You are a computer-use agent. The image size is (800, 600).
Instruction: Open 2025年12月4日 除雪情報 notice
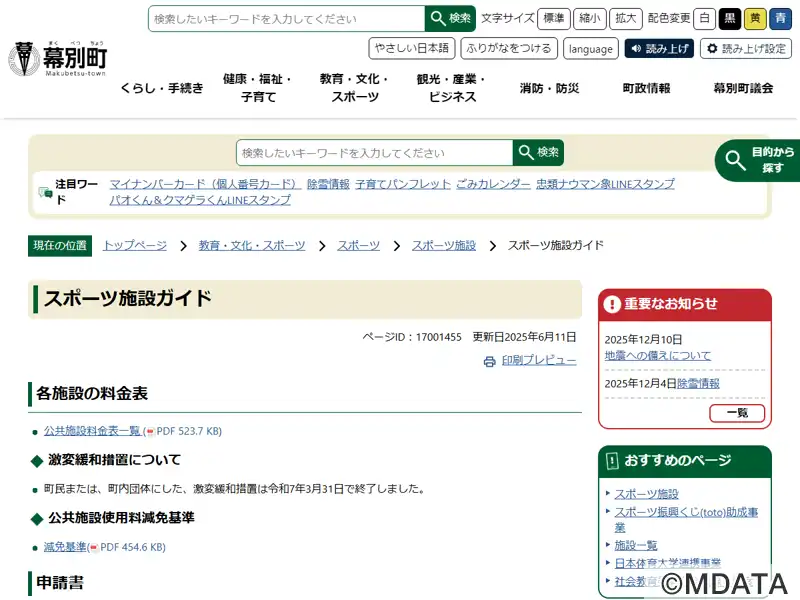pos(698,384)
